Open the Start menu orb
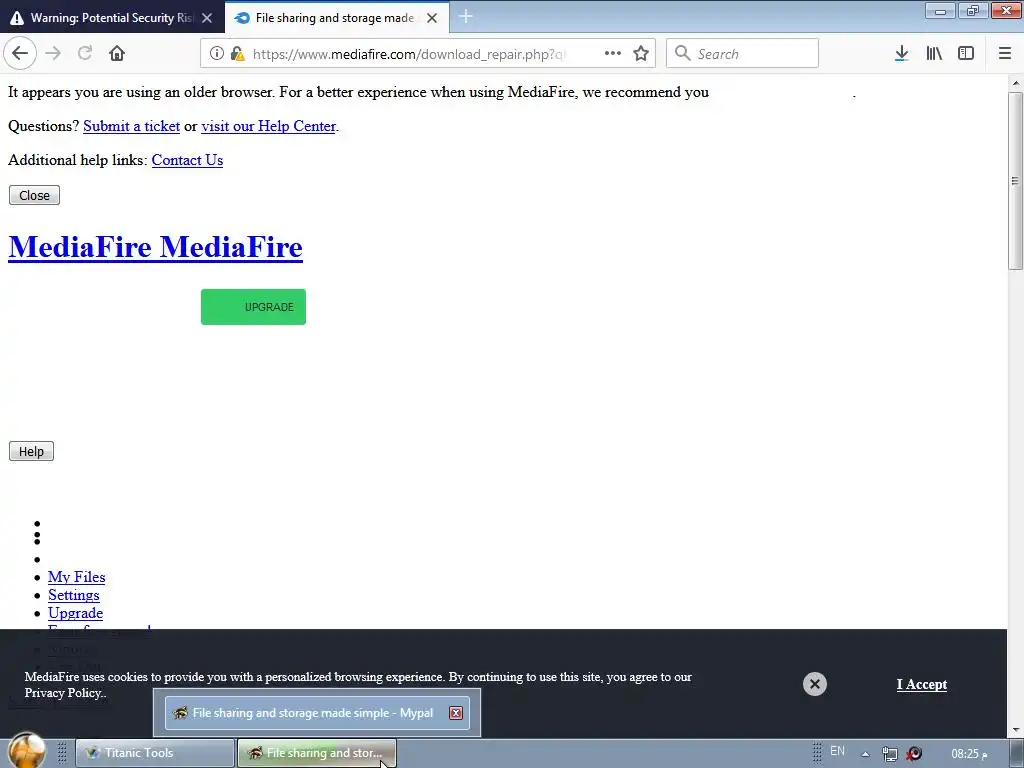1024x768 pixels. (26, 751)
